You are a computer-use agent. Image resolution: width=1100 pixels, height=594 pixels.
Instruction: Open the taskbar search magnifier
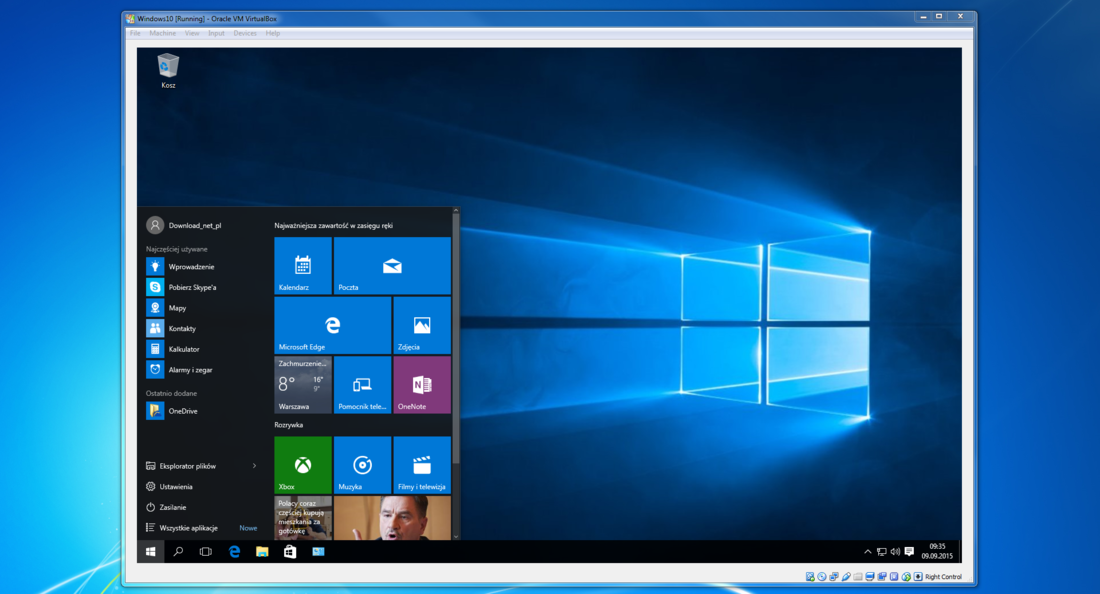pyautogui.click(x=178, y=552)
